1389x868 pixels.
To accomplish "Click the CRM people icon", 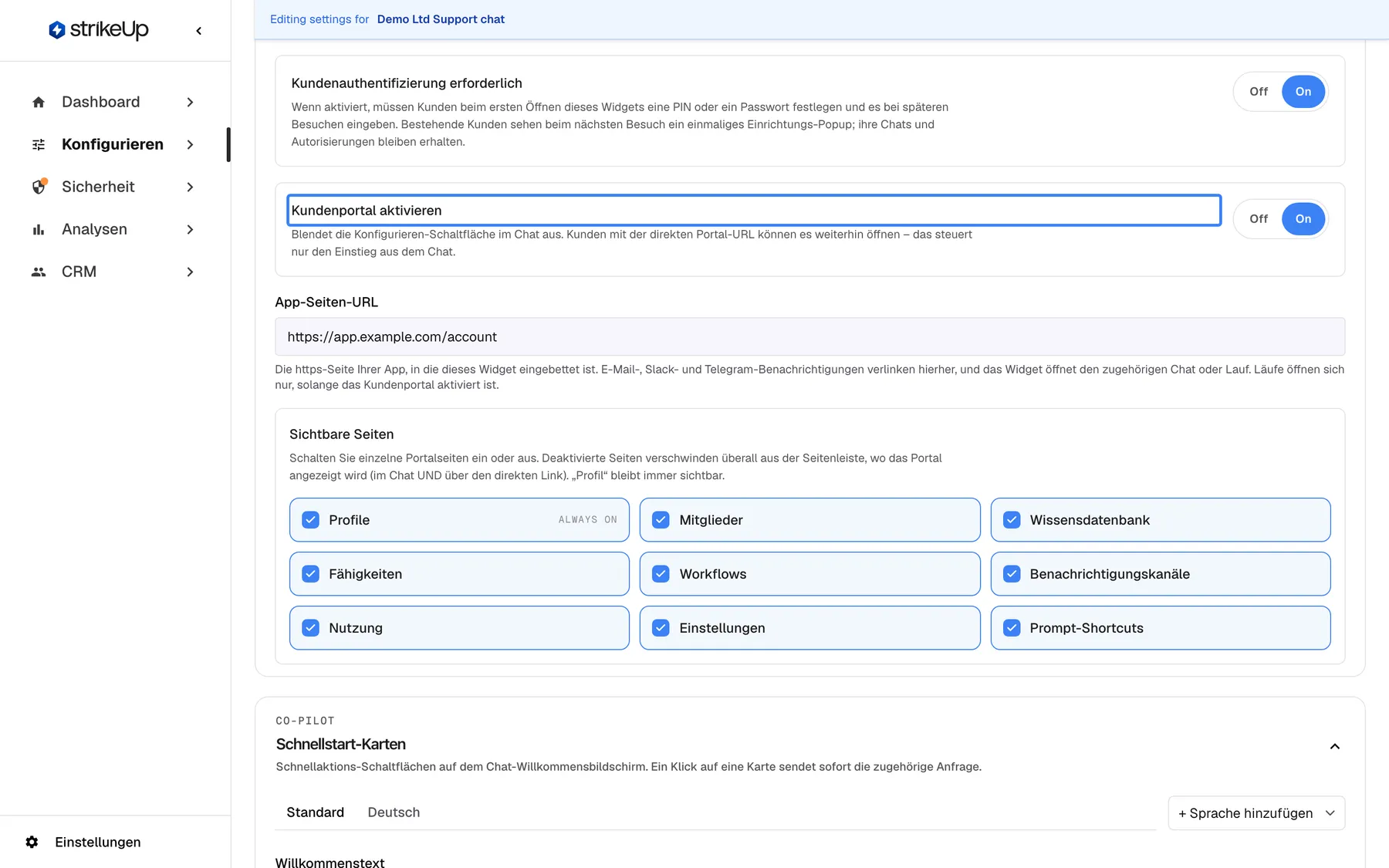I will (x=39, y=272).
